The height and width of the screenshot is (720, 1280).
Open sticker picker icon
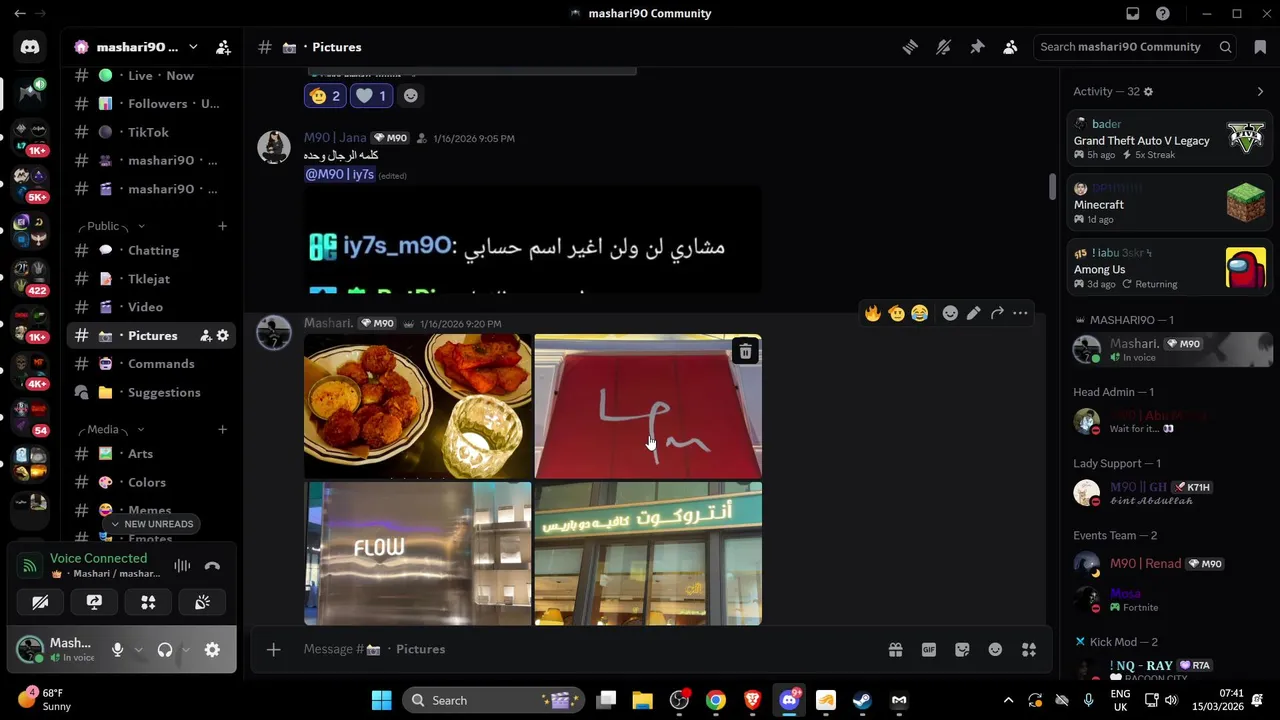click(x=962, y=650)
